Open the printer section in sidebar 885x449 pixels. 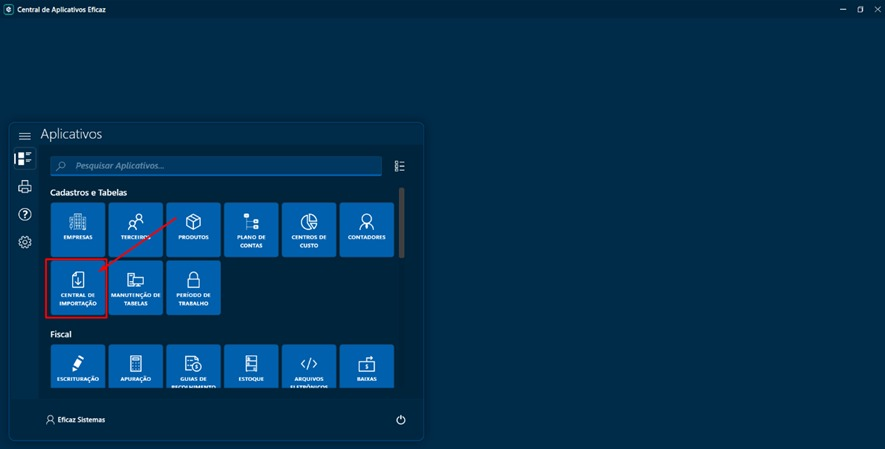click(x=25, y=187)
